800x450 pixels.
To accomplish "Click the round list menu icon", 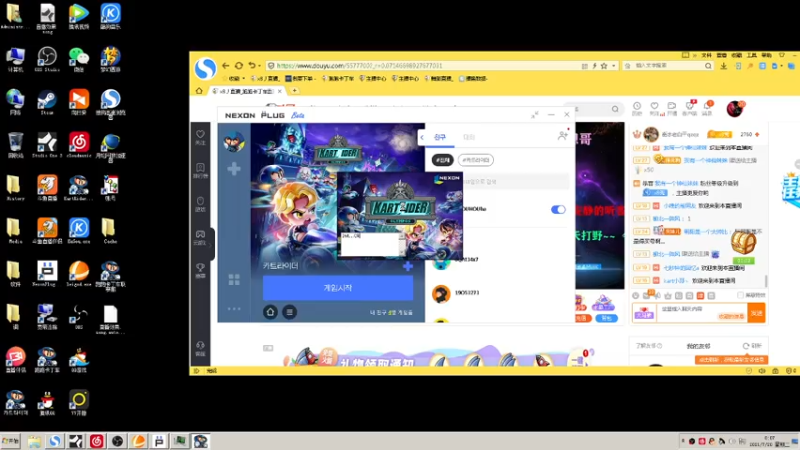I will pos(289,312).
